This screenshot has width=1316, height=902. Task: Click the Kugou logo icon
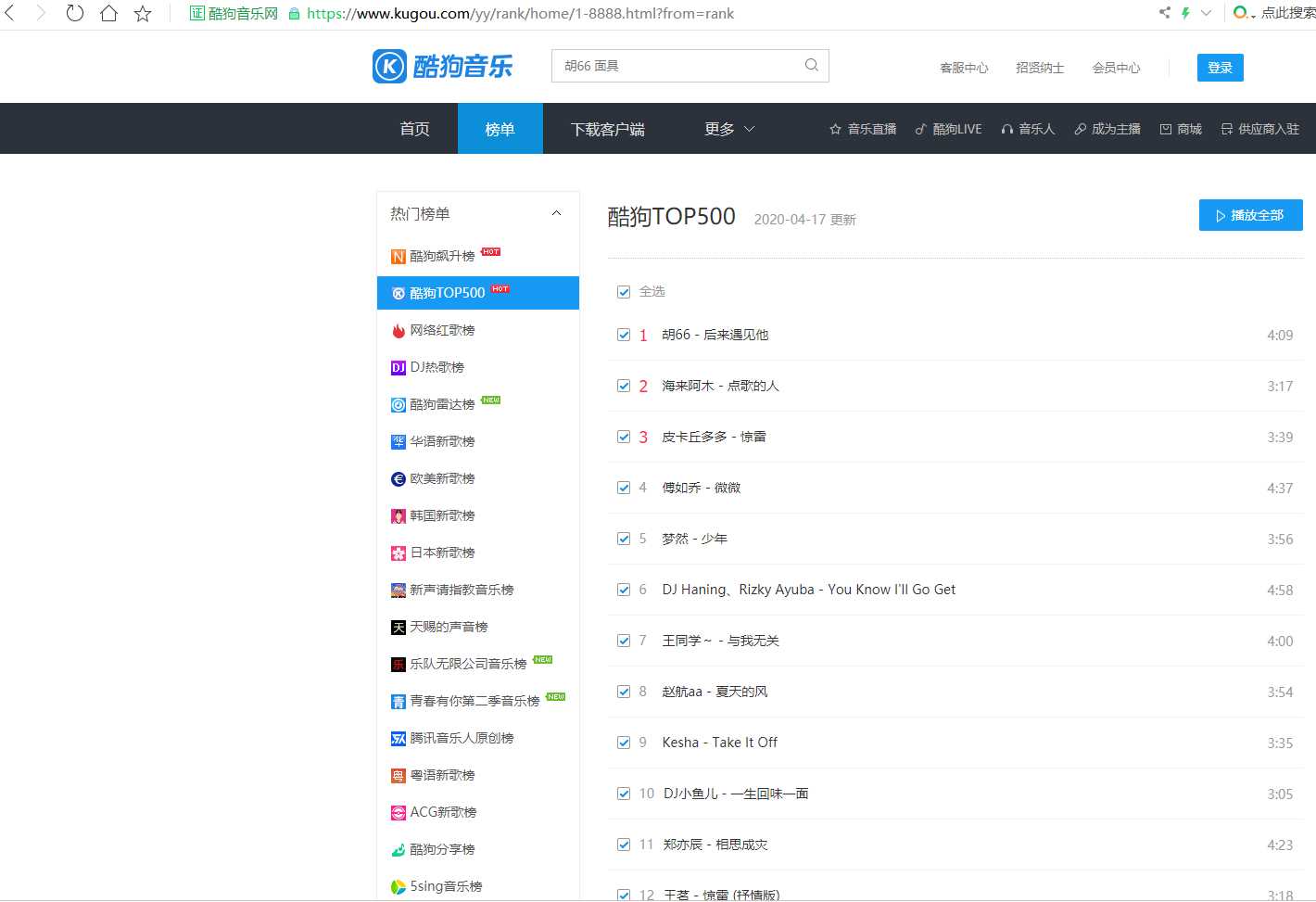pyautogui.click(x=389, y=66)
